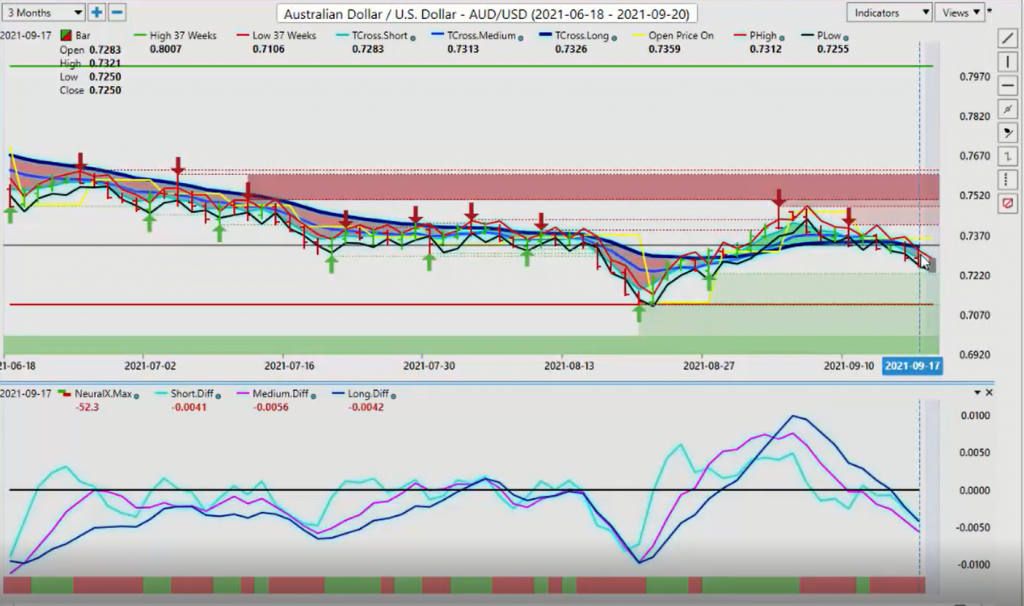This screenshot has width=1024, height=606.
Task: Click the PHigh value 0.7312
Action: pos(765,49)
